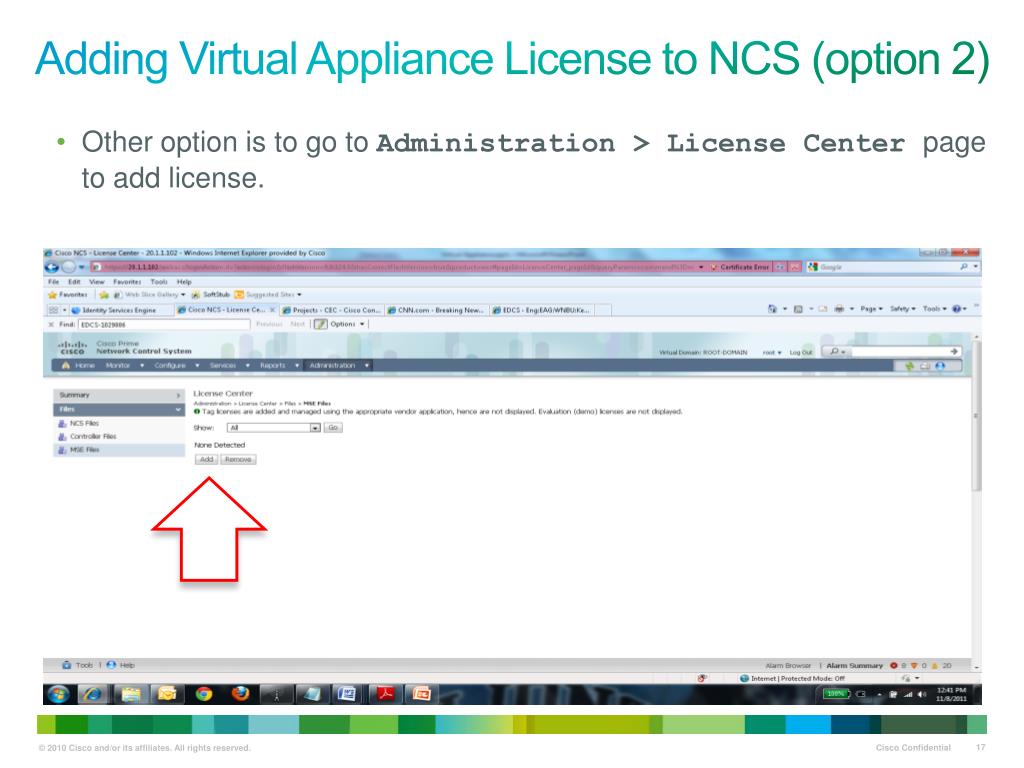Viewport: 1024px width, 768px height.
Task: Click the Home icon in the NCS navigation bar
Action: point(65,365)
